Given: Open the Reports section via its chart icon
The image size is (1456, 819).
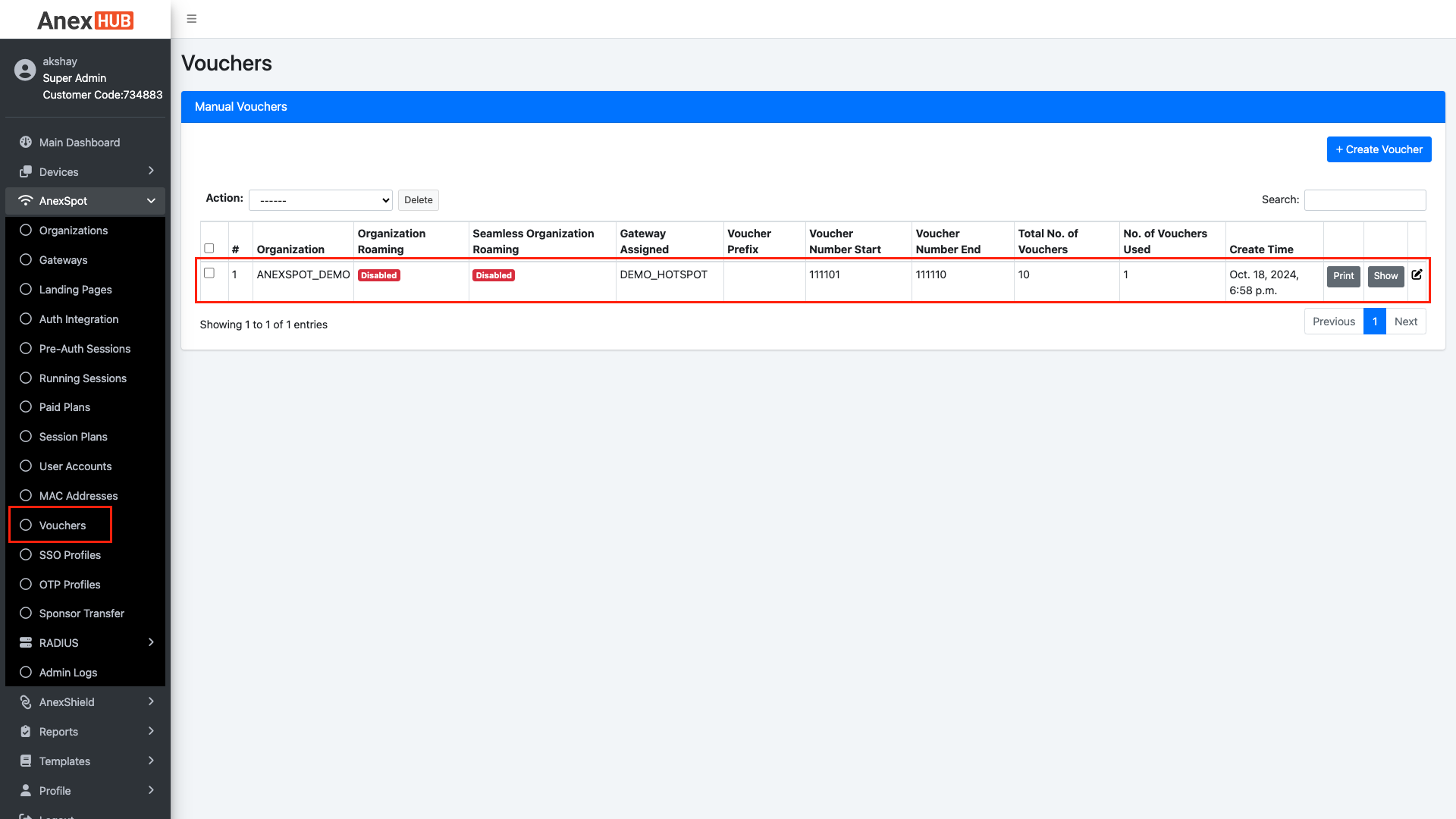Looking at the screenshot, I should click(x=25, y=731).
